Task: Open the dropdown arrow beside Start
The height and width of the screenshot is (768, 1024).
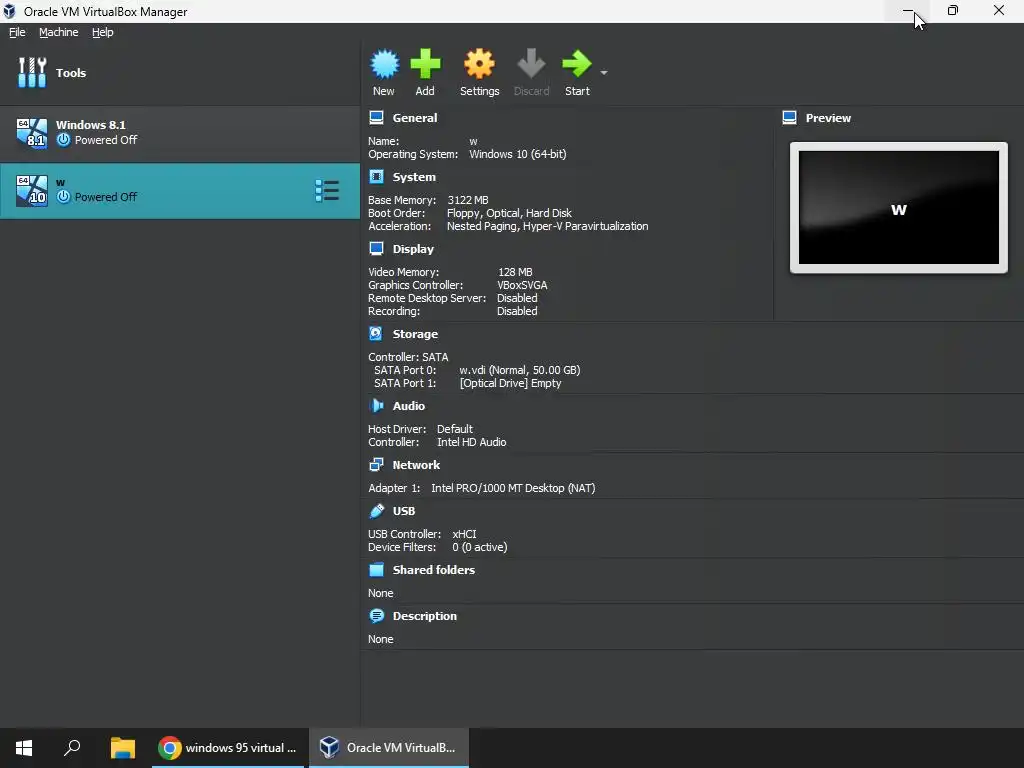Action: (x=604, y=72)
